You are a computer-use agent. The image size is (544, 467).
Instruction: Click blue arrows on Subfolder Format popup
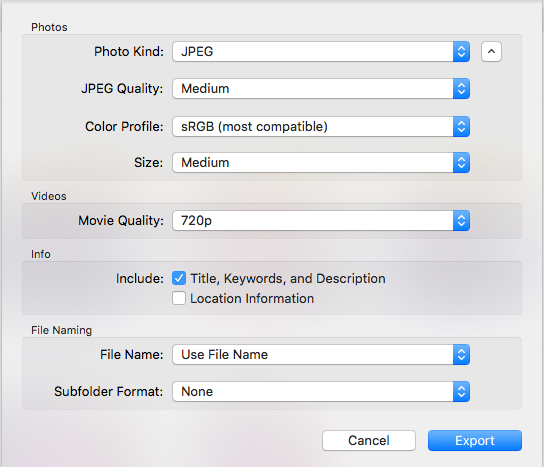[461, 392]
